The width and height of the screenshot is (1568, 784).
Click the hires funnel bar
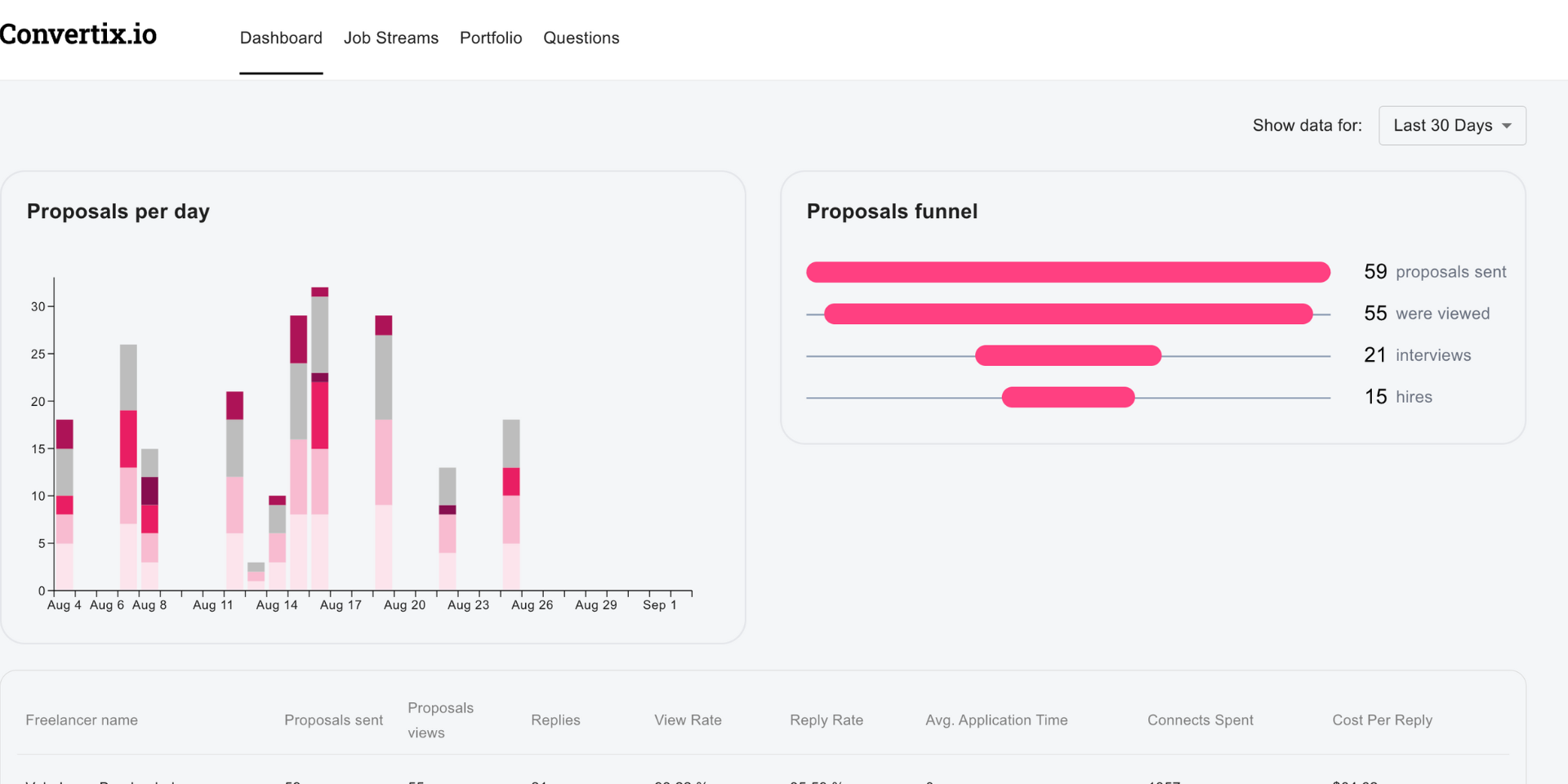[1068, 397]
